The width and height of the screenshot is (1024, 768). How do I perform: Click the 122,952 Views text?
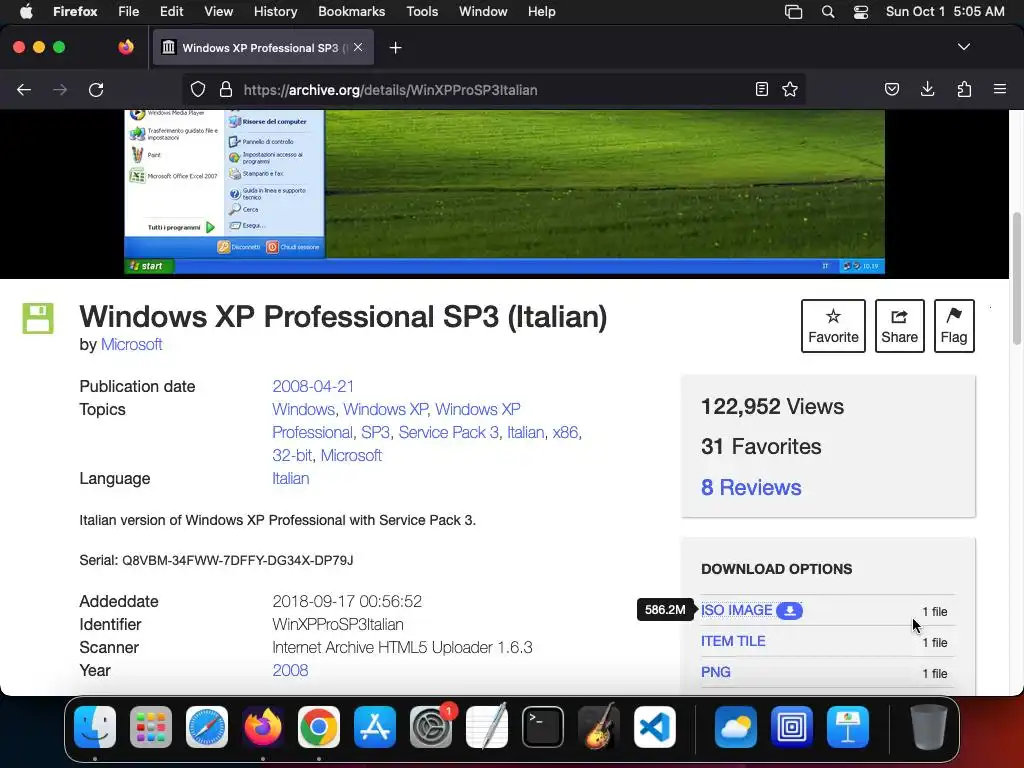click(x=772, y=406)
